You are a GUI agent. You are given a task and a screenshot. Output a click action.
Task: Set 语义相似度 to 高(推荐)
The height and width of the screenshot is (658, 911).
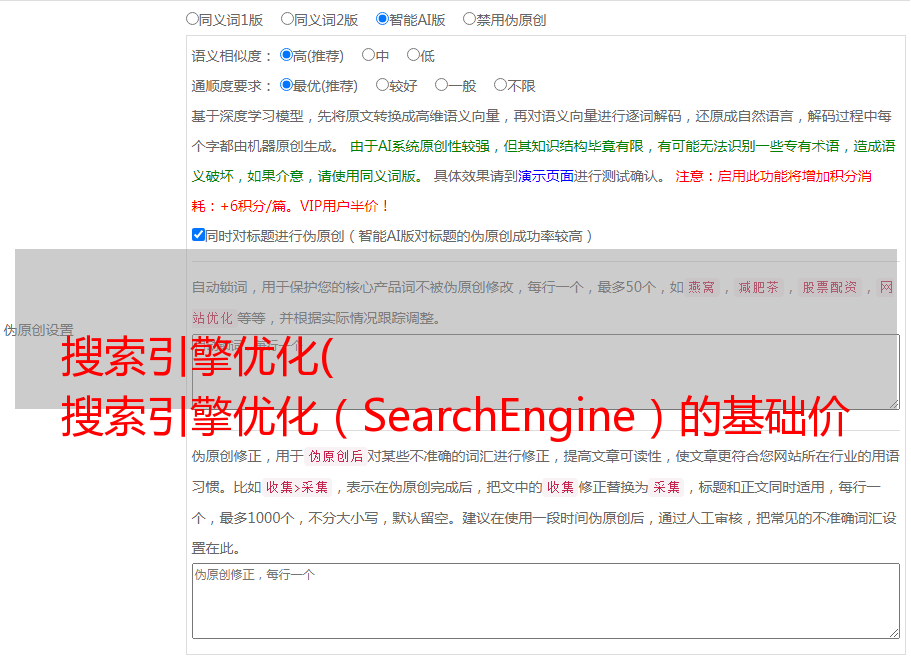[287, 56]
